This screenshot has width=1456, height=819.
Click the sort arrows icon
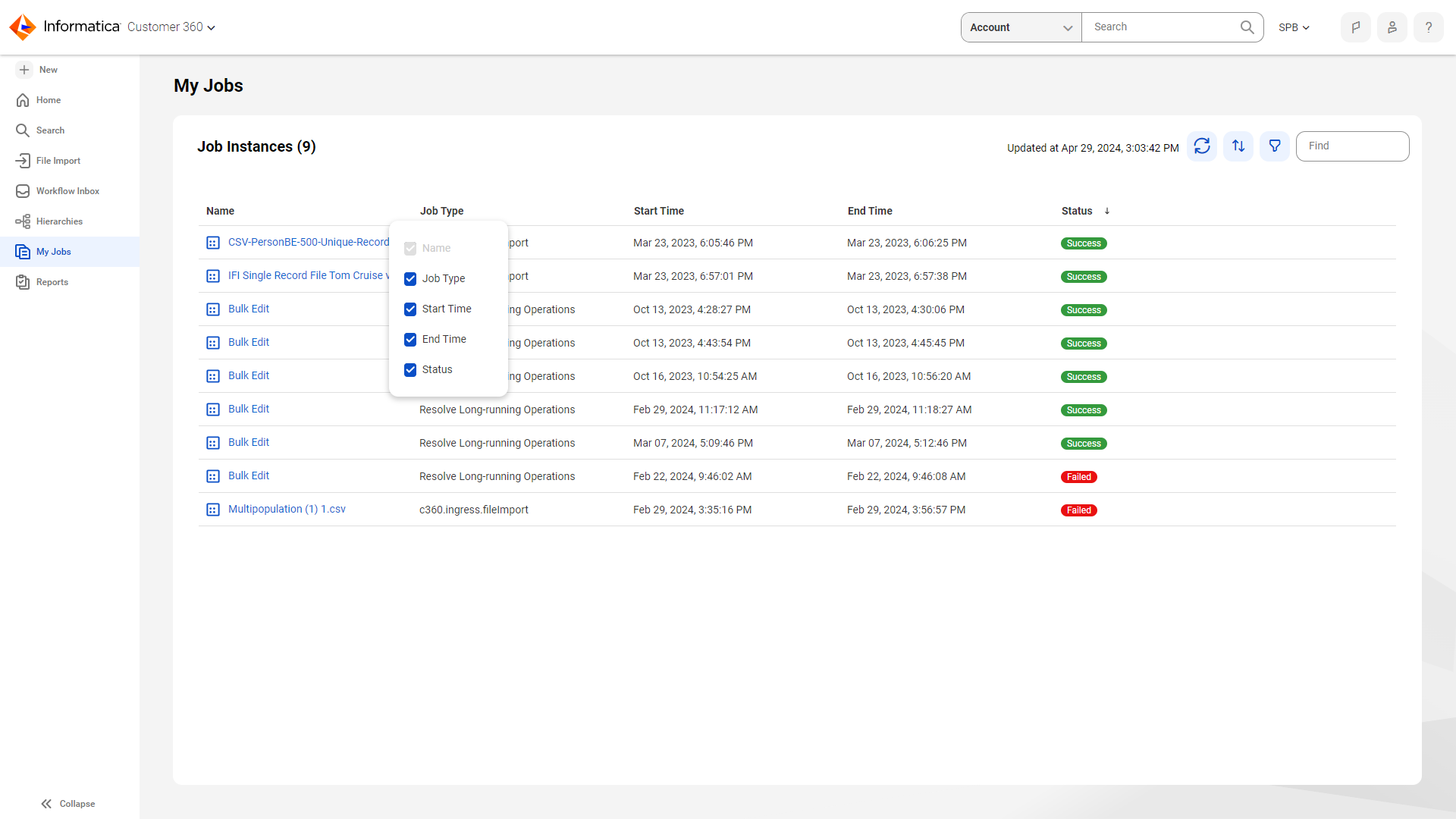pos(1238,146)
